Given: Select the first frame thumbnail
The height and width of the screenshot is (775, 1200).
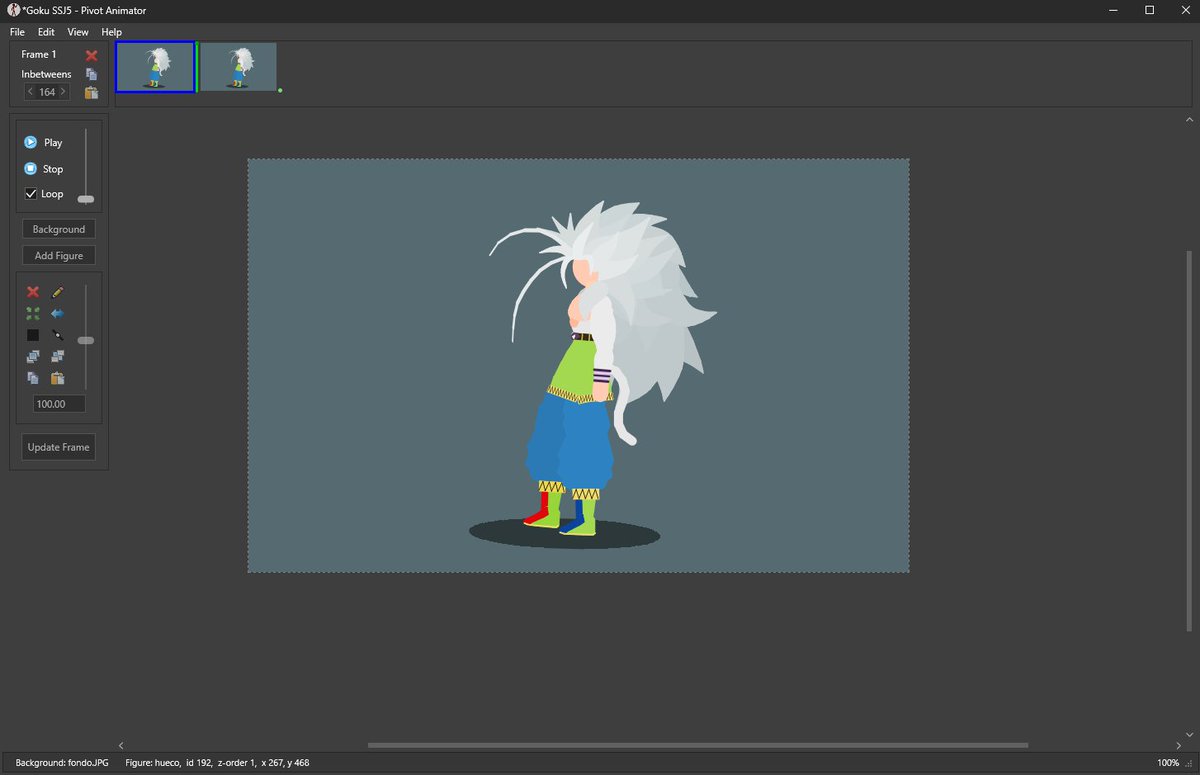Looking at the screenshot, I should pos(155,67).
